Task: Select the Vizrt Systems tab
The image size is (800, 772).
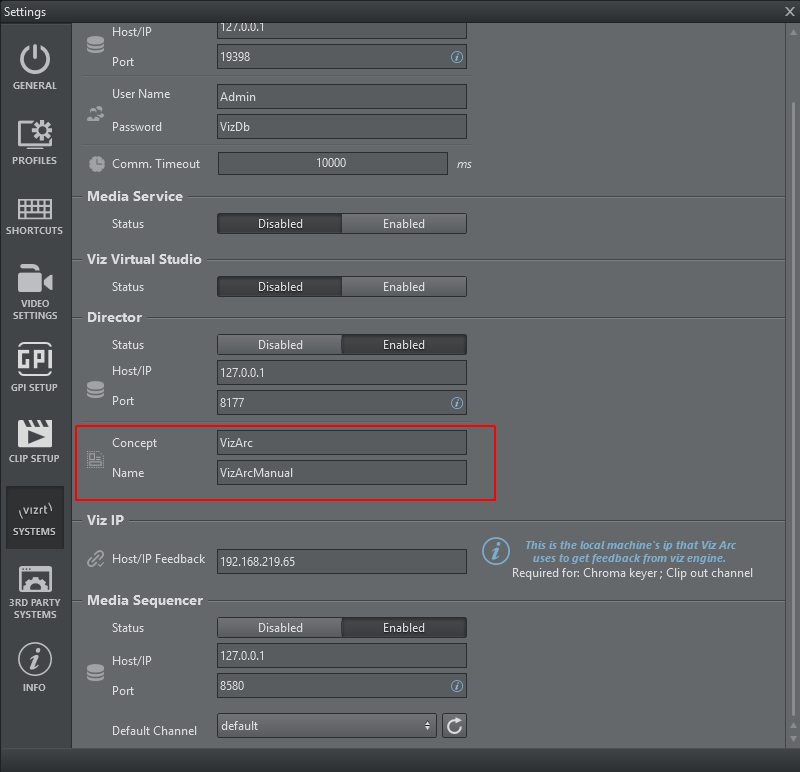Action: 35,516
